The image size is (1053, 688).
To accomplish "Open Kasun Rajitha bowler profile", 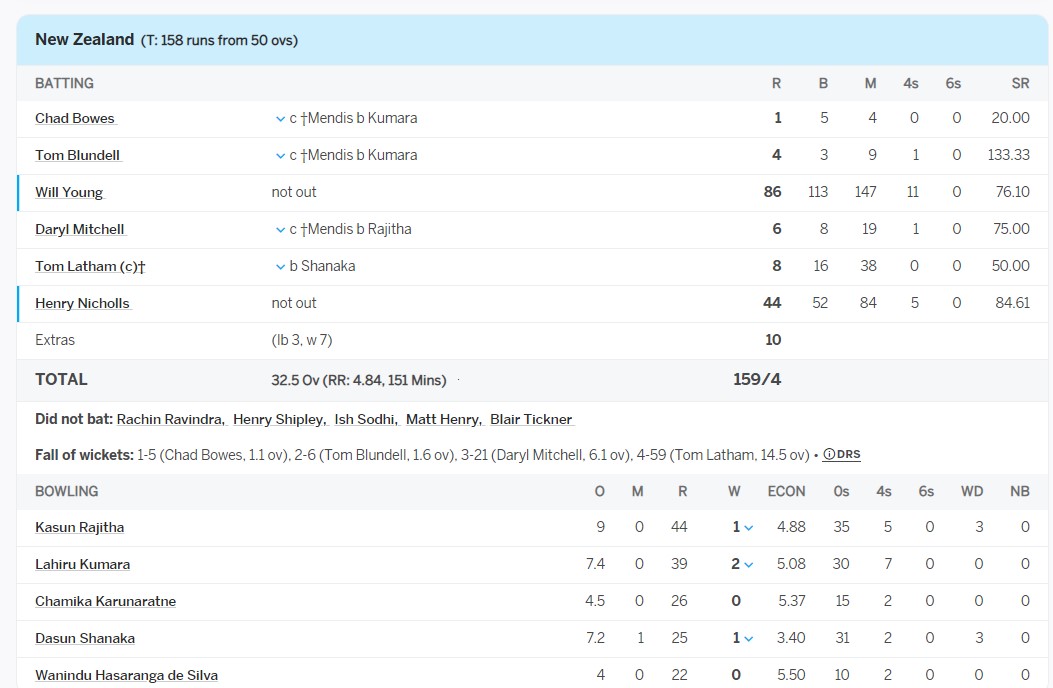I will (80, 527).
